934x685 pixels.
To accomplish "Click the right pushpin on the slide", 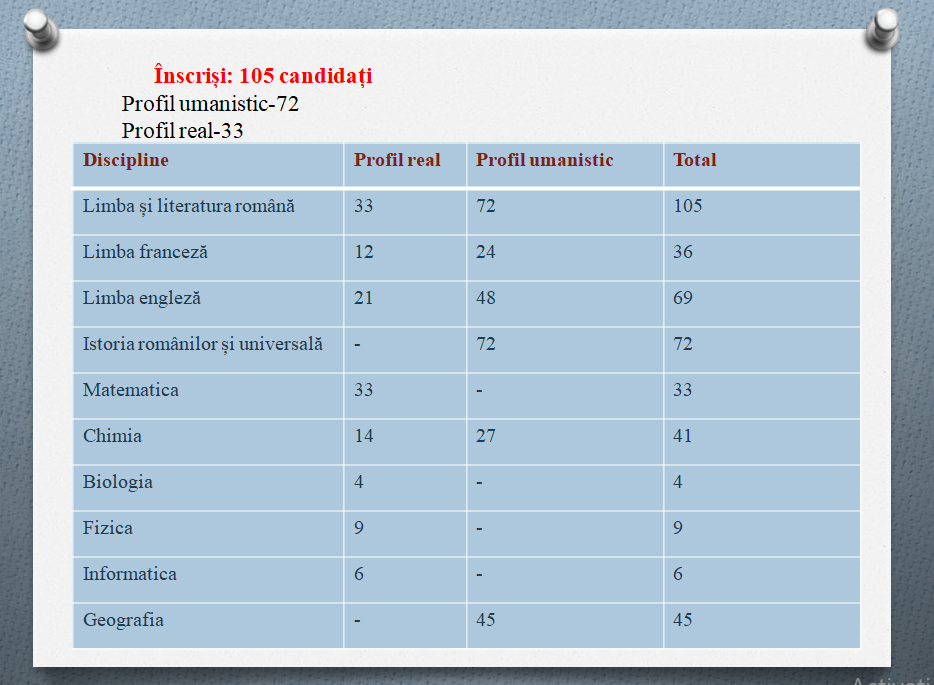I will [883, 28].
